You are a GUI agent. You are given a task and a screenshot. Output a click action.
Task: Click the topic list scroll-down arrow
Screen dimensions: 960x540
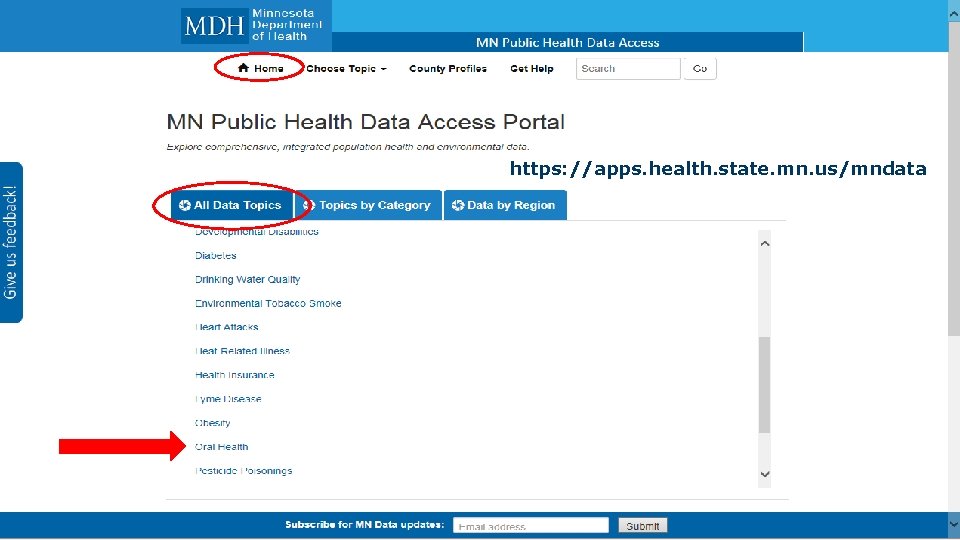[765, 474]
